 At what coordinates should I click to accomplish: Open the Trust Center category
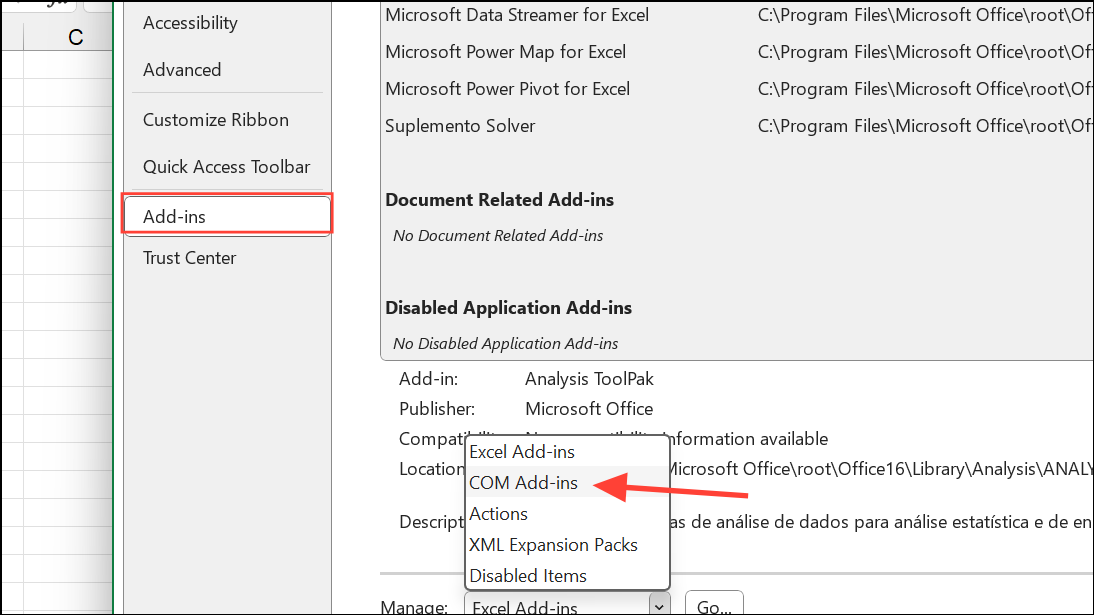tap(189, 257)
